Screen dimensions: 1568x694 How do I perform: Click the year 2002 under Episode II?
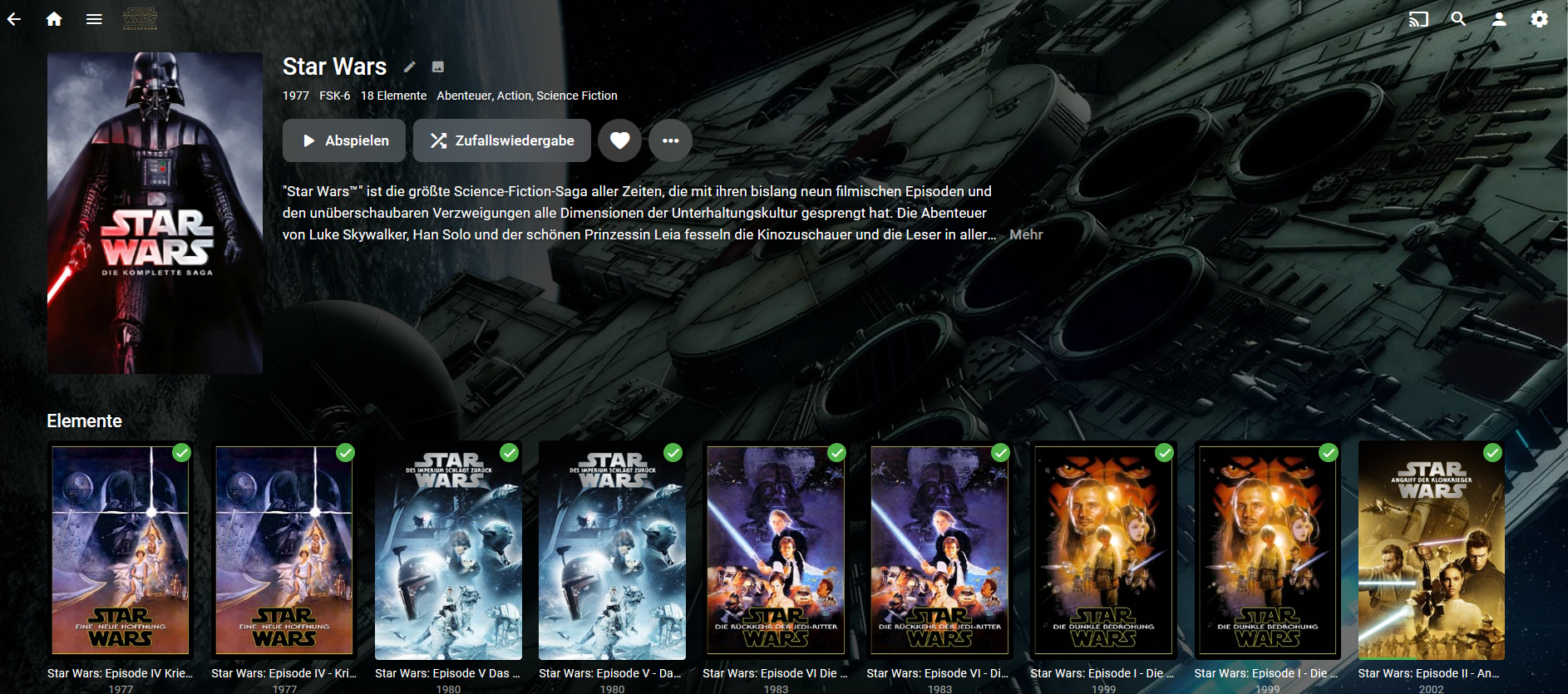(x=1432, y=689)
